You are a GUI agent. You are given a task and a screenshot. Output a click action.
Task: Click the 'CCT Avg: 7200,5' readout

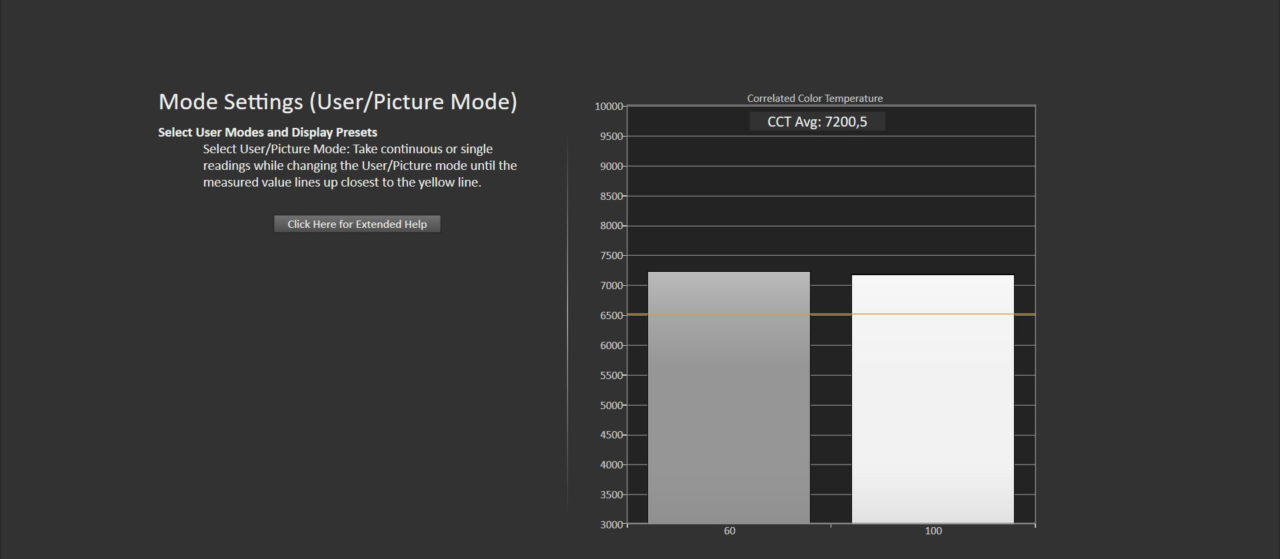pos(817,121)
